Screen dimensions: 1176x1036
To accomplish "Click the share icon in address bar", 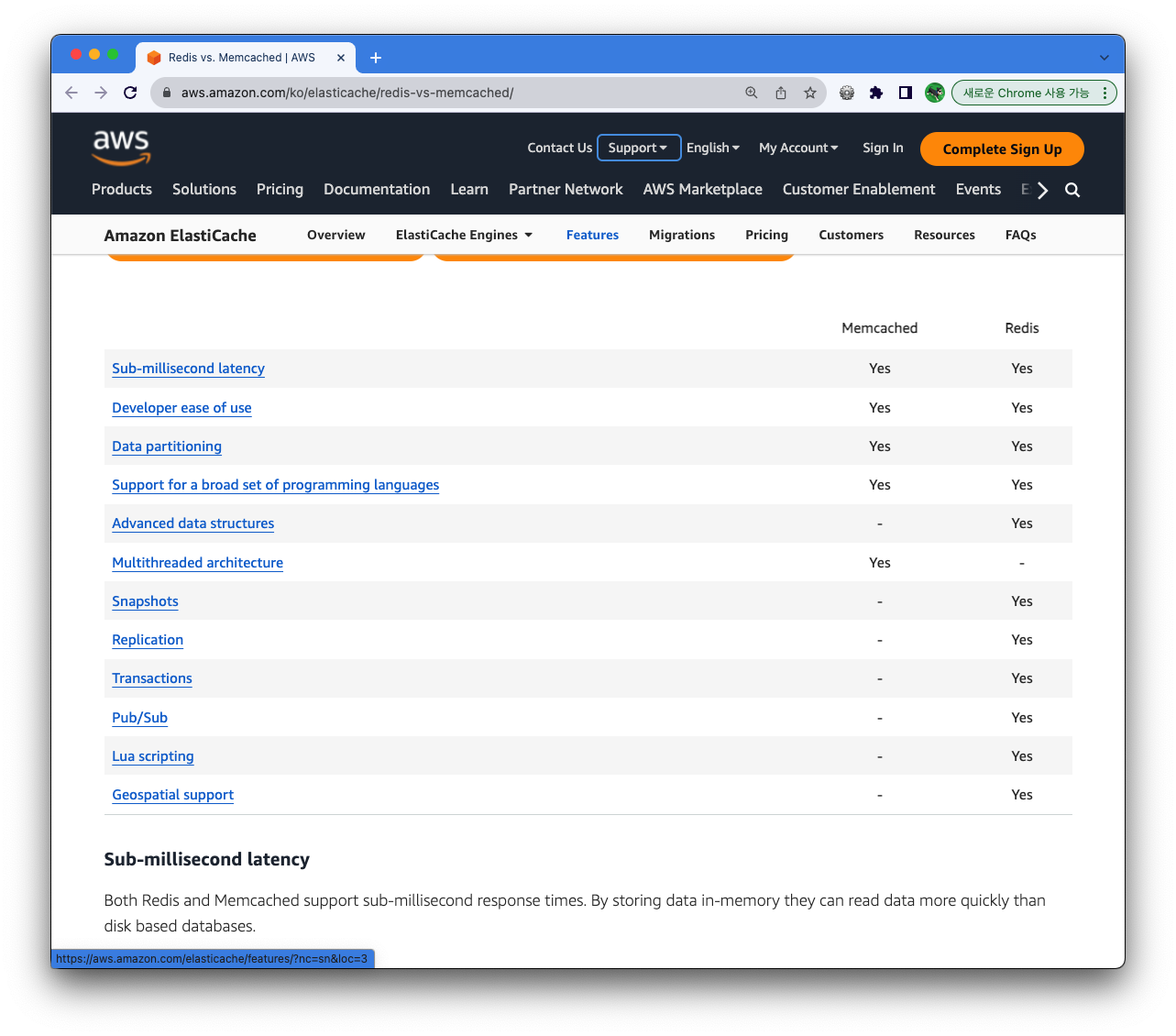I will [781, 93].
